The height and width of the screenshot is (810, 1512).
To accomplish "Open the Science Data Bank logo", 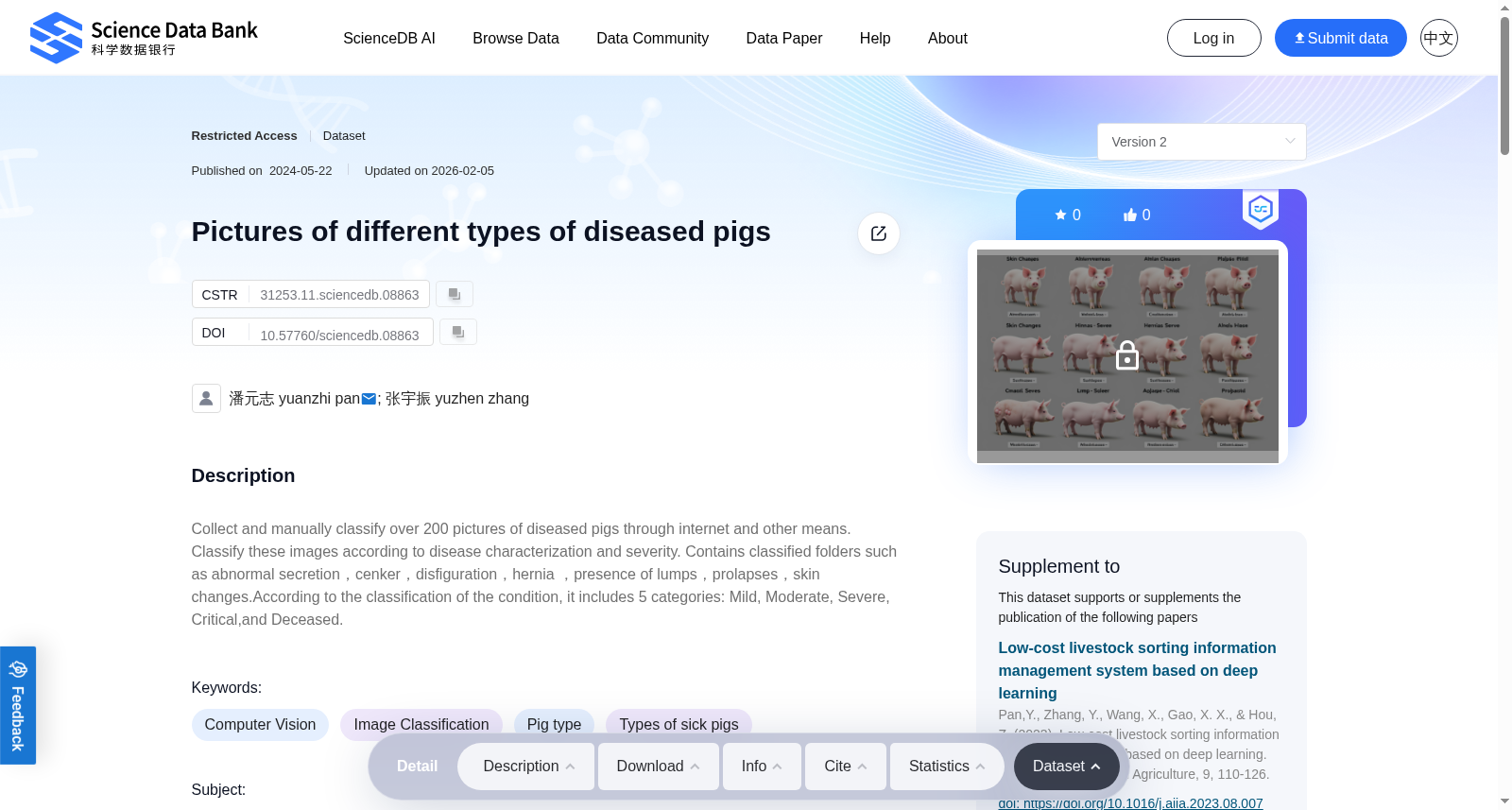I will (x=144, y=38).
